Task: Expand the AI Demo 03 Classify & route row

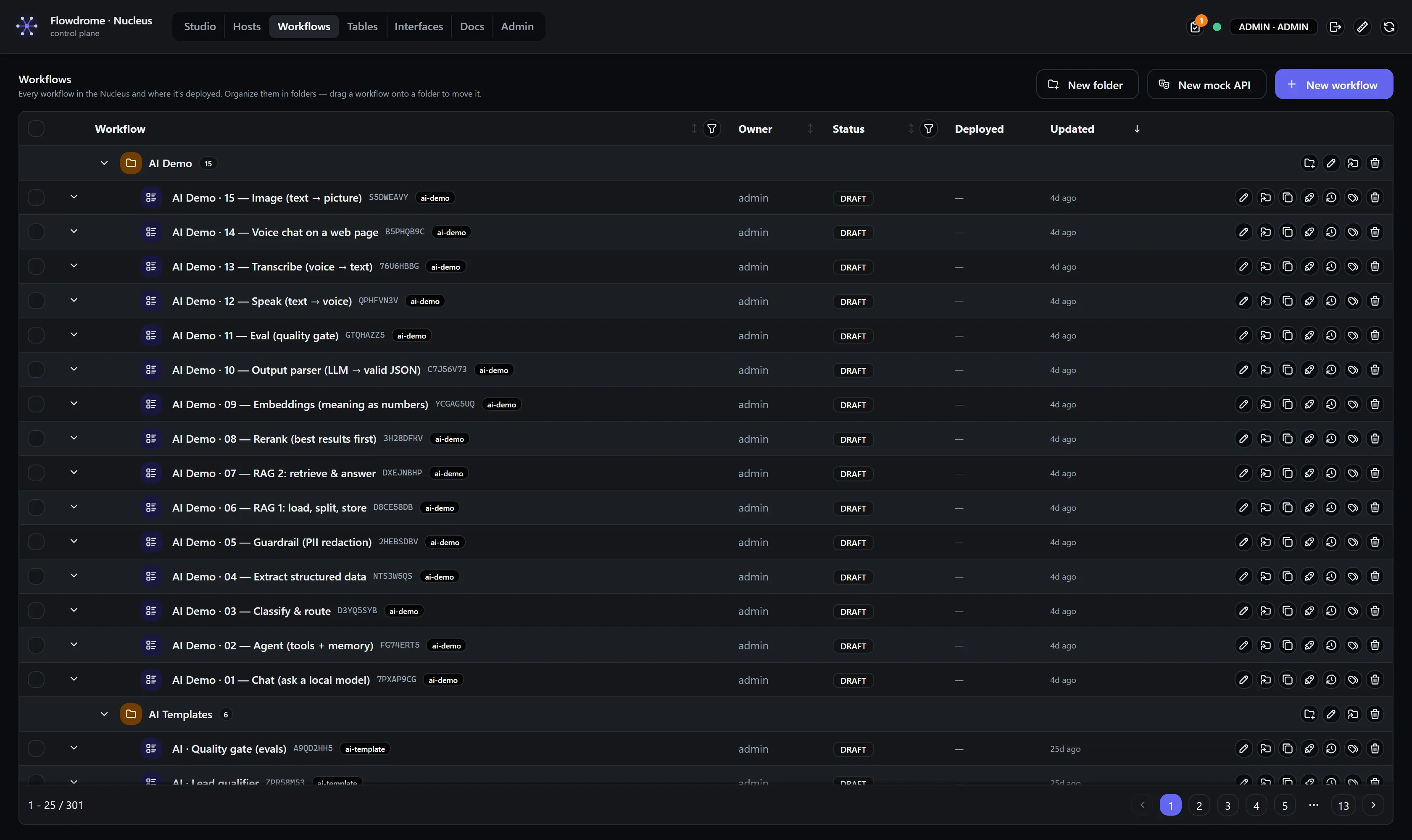Action: click(x=74, y=610)
